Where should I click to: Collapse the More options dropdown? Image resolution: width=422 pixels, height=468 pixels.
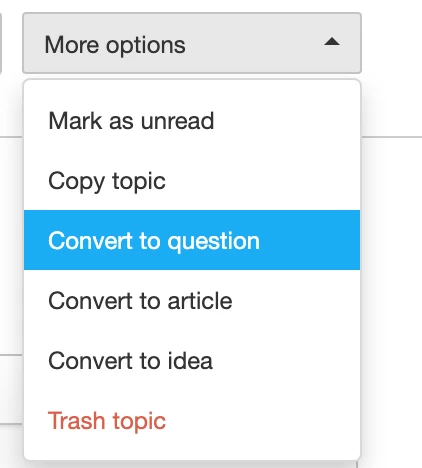192,43
